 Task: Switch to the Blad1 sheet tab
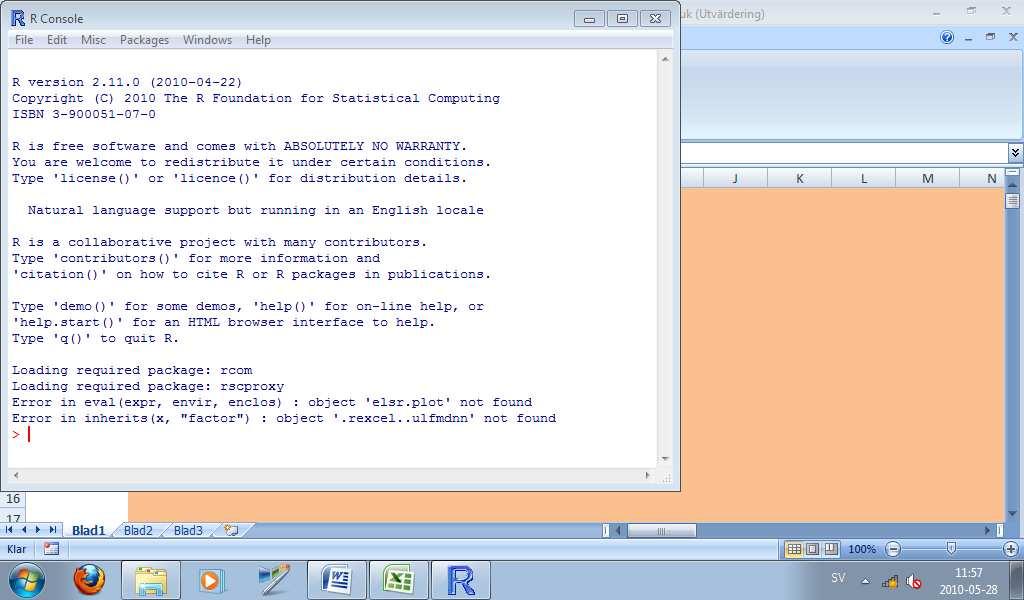88,530
